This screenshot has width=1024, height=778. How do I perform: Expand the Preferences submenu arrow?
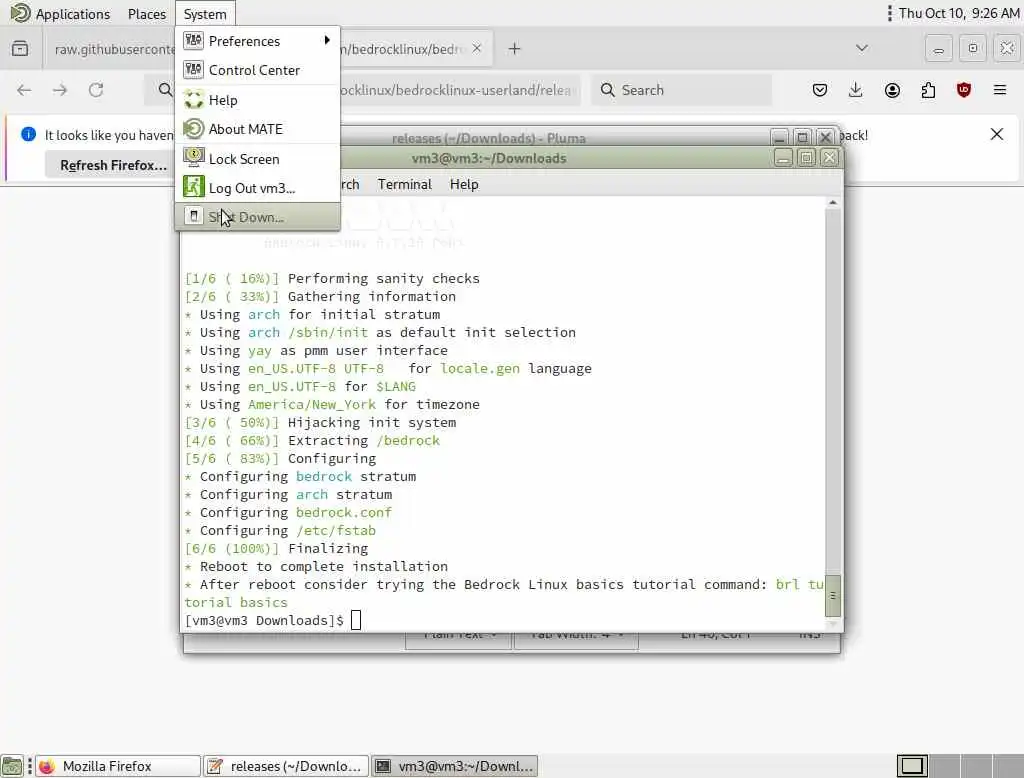327,41
